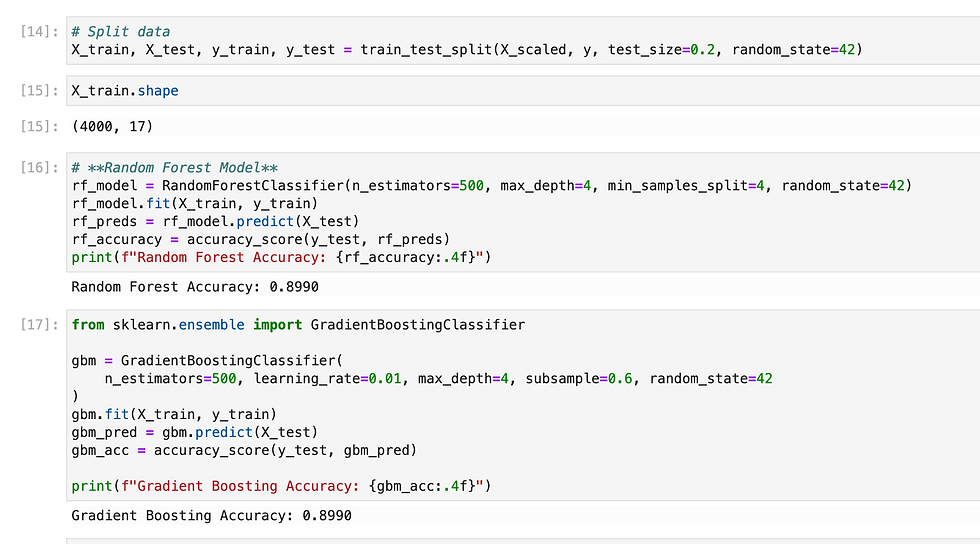Click the rf_accuracy = accuracy_score line
The width and height of the screenshot is (980, 544).
click(x=261, y=239)
